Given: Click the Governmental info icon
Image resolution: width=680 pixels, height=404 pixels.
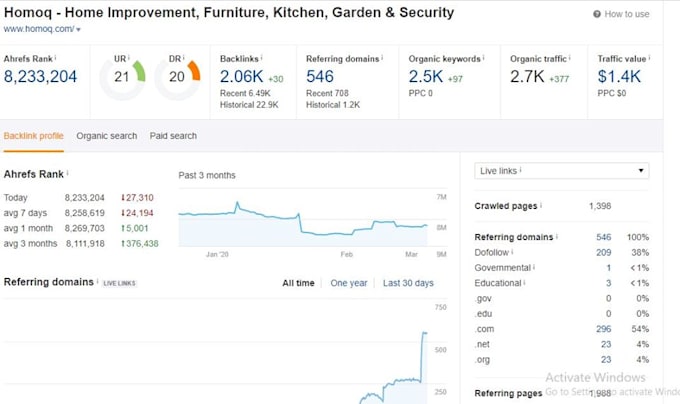Looking at the screenshot, I should 534,267.
